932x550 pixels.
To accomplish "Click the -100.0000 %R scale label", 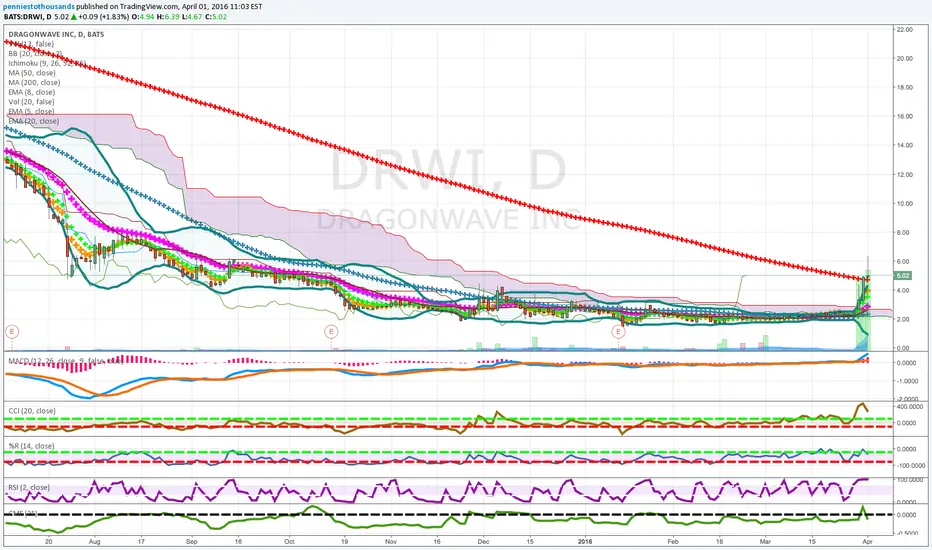I will coord(911,466).
